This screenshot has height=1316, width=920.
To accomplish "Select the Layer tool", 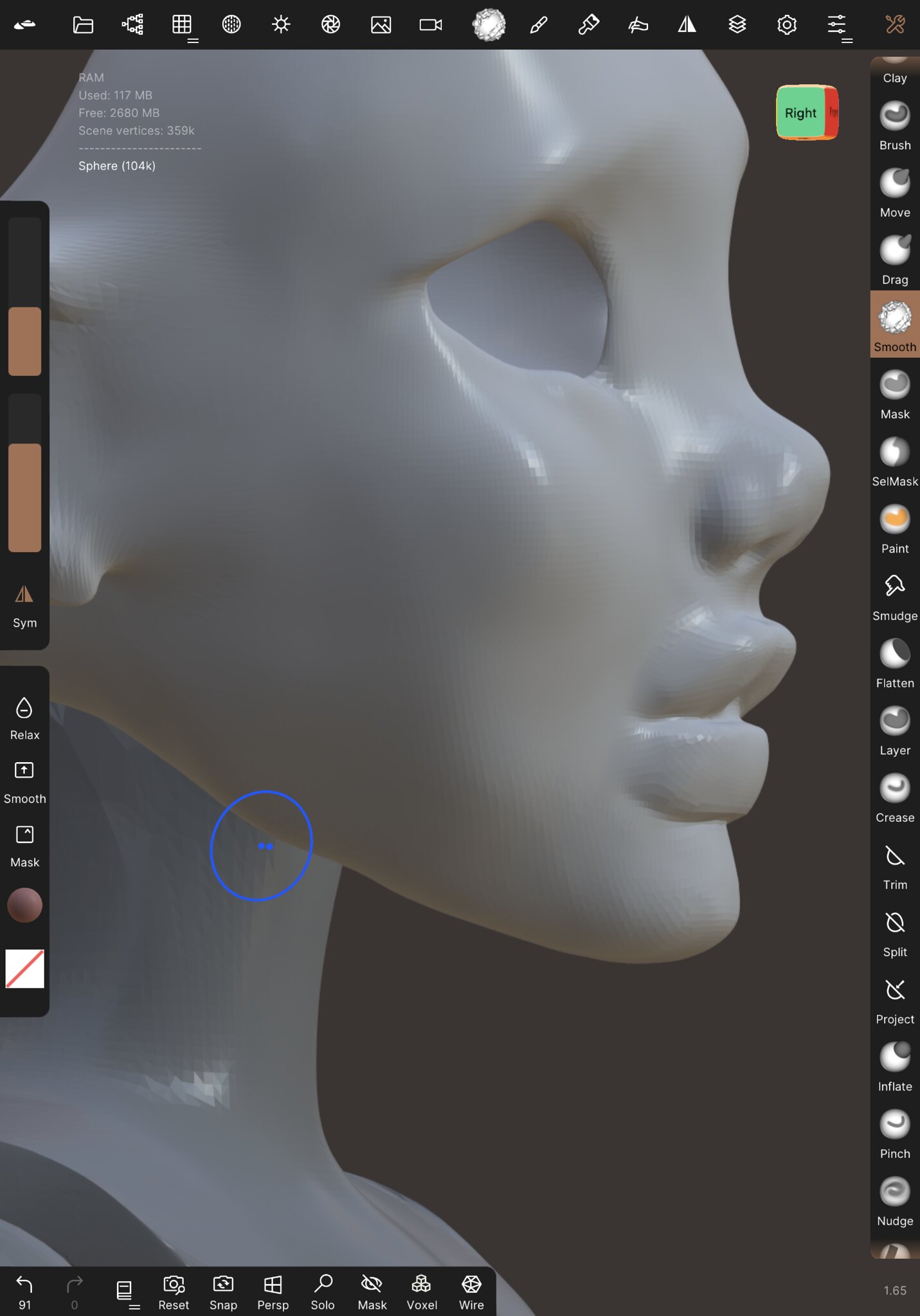I will [x=895, y=731].
